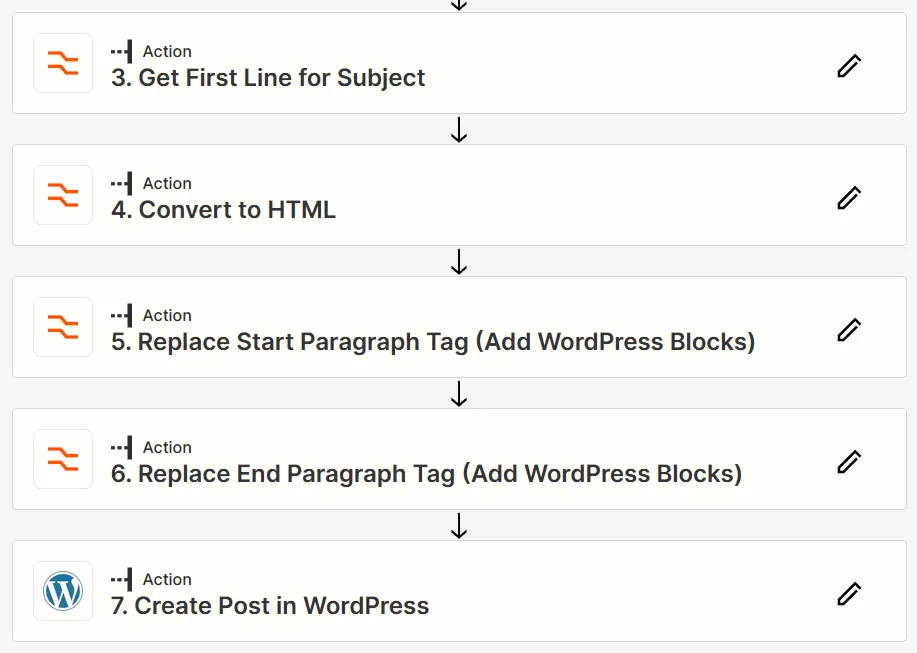This screenshot has width=917, height=653.
Task: Open step 5 Replace Start Paragraph Tag title
Action: point(433,342)
